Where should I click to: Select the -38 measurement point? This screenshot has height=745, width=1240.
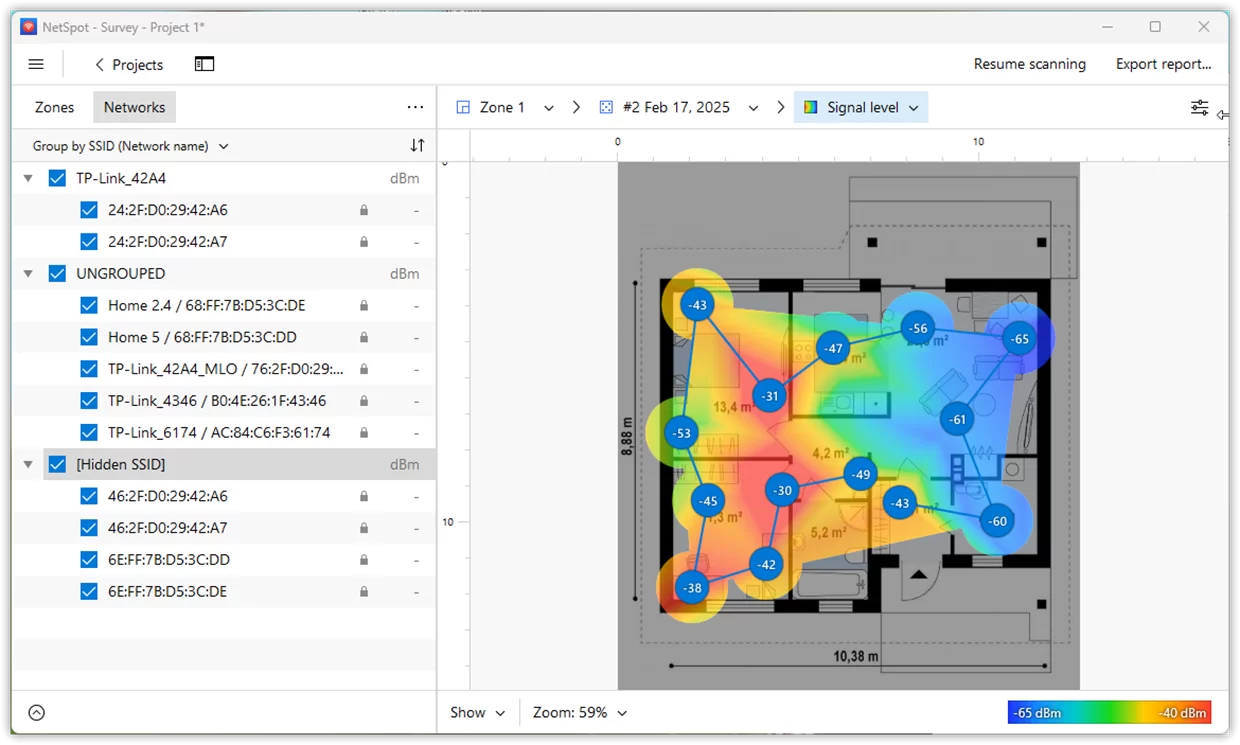692,588
